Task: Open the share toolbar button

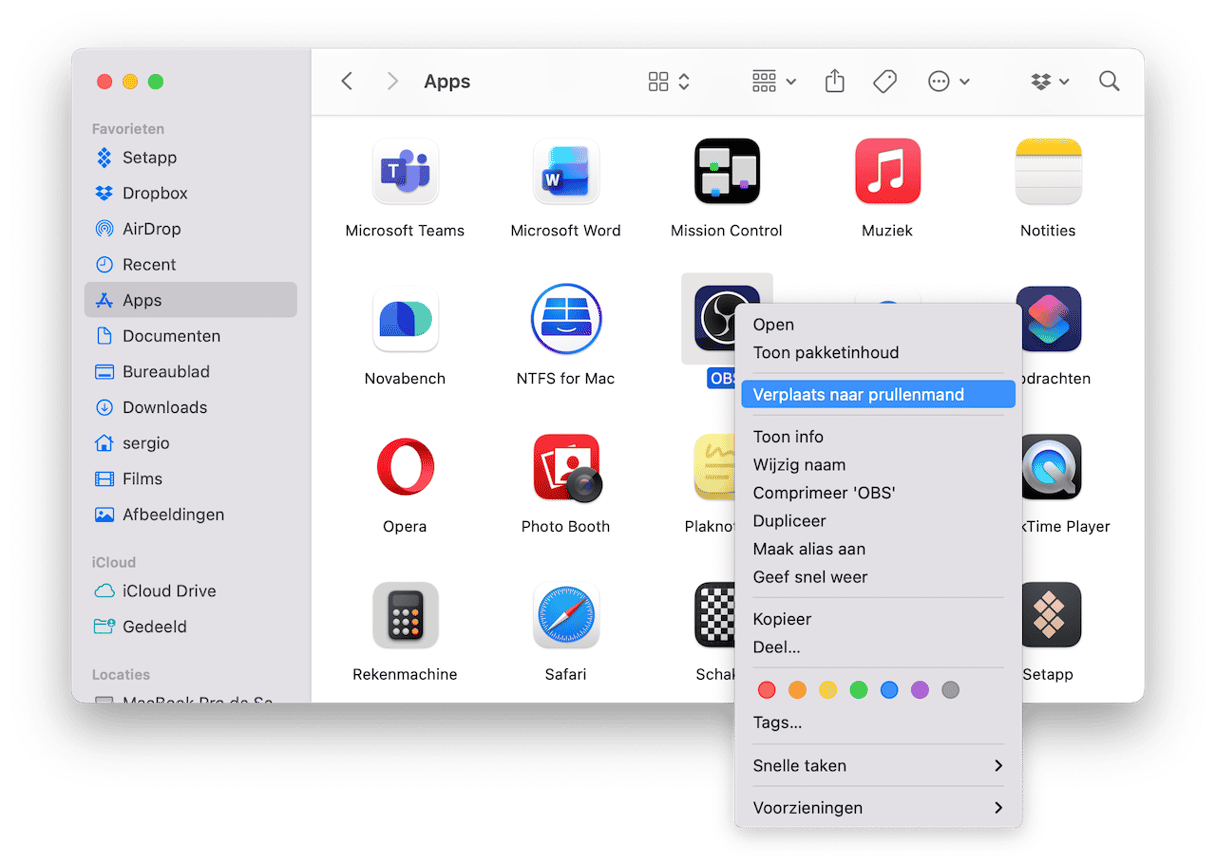Action: click(x=834, y=82)
